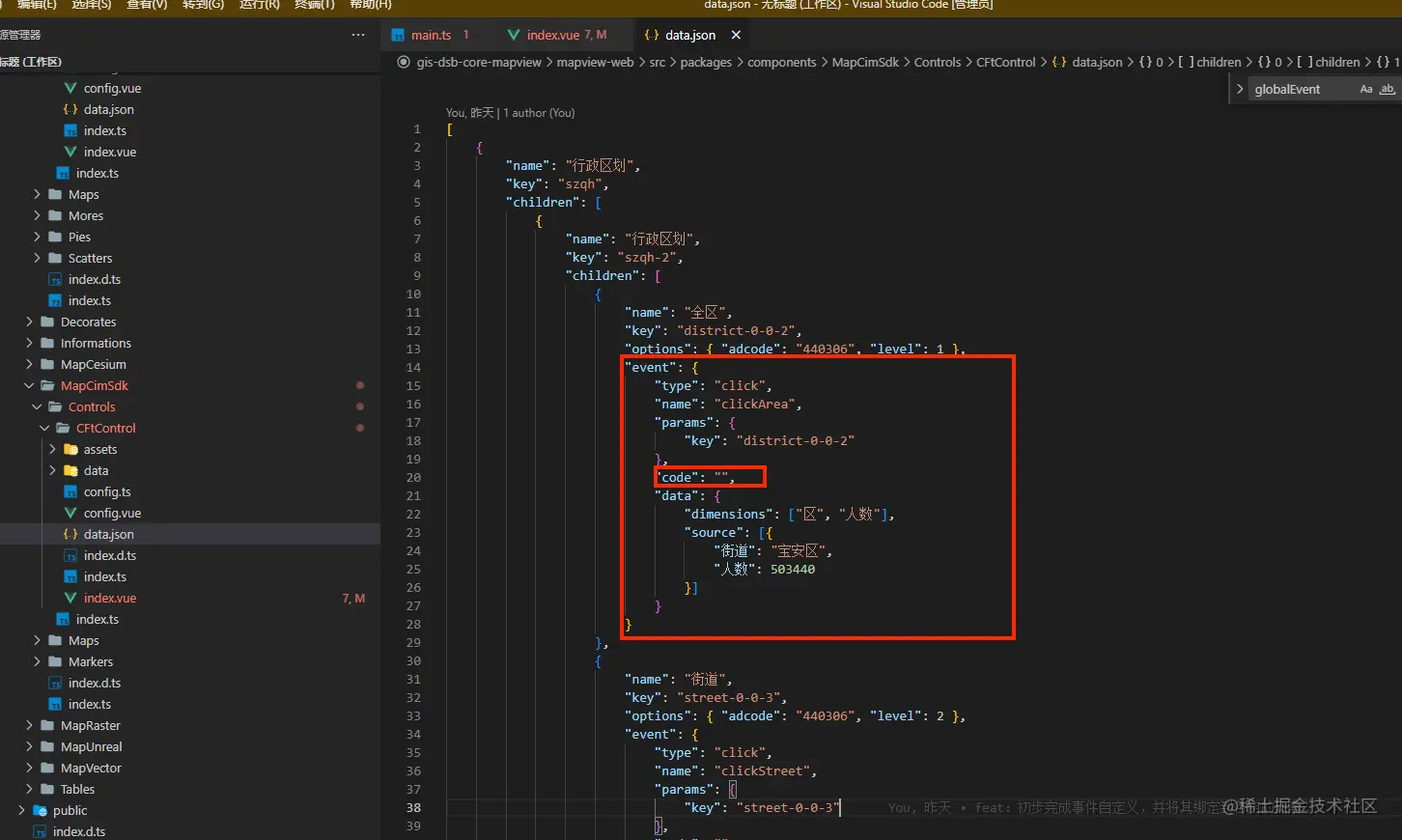Click CFtControl breadcrumb segment
Image resolution: width=1402 pixels, height=840 pixels.
tap(1005, 62)
